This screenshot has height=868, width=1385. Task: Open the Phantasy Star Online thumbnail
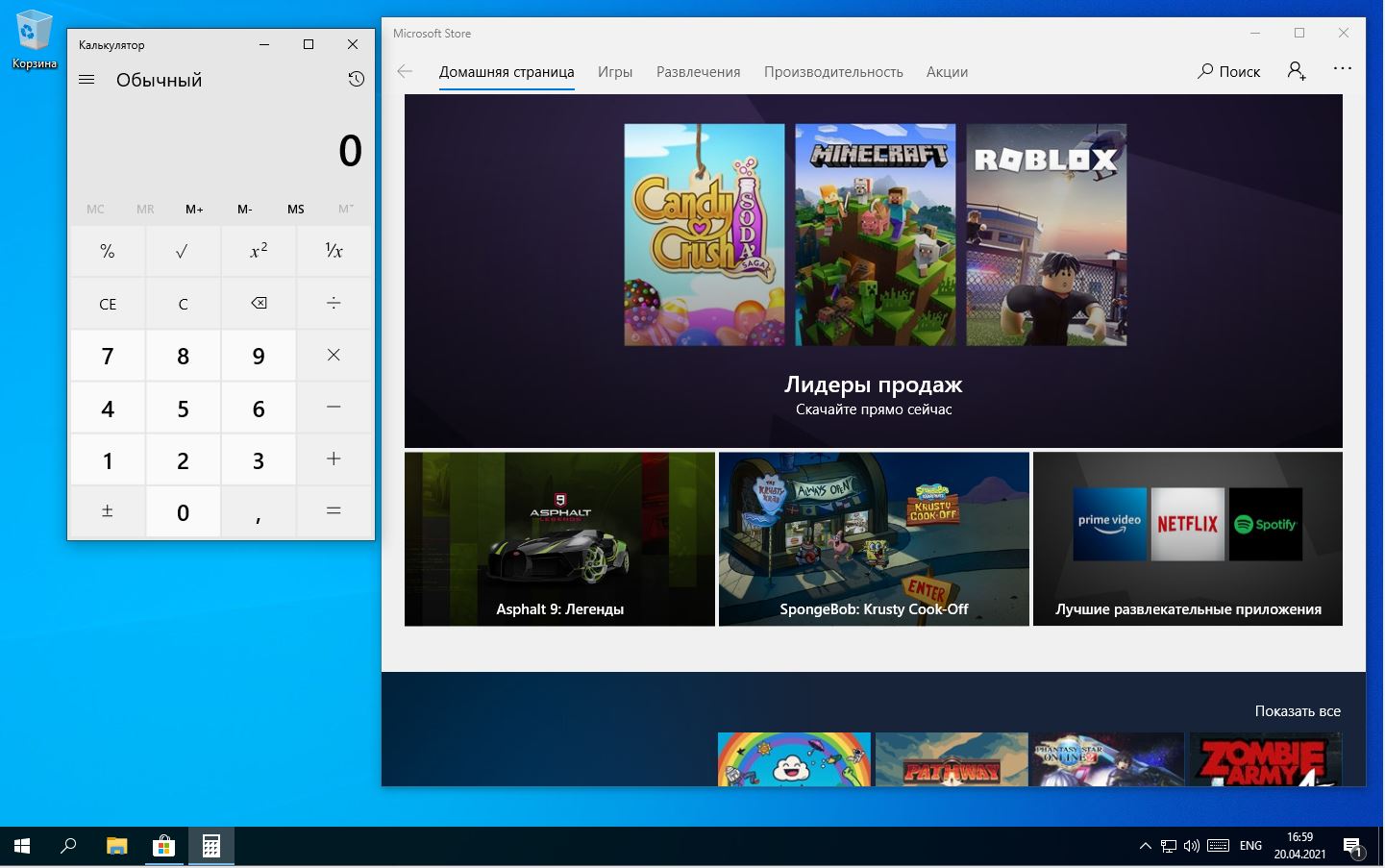point(1108,759)
